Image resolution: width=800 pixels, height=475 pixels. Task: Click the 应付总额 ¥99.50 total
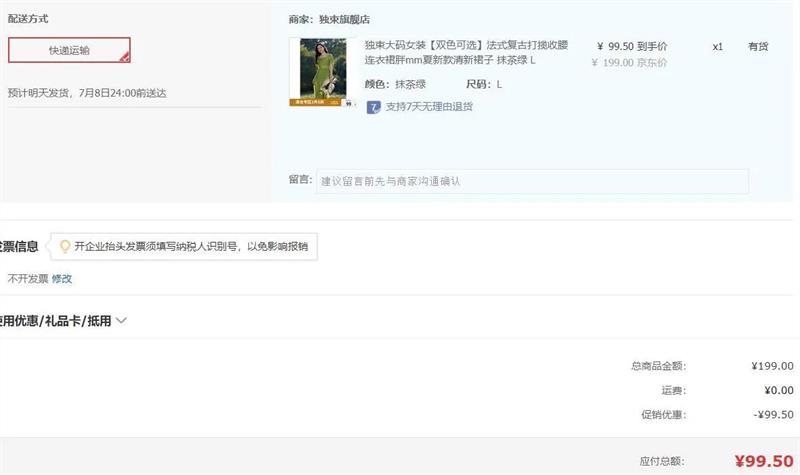click(x=764, y=461)
